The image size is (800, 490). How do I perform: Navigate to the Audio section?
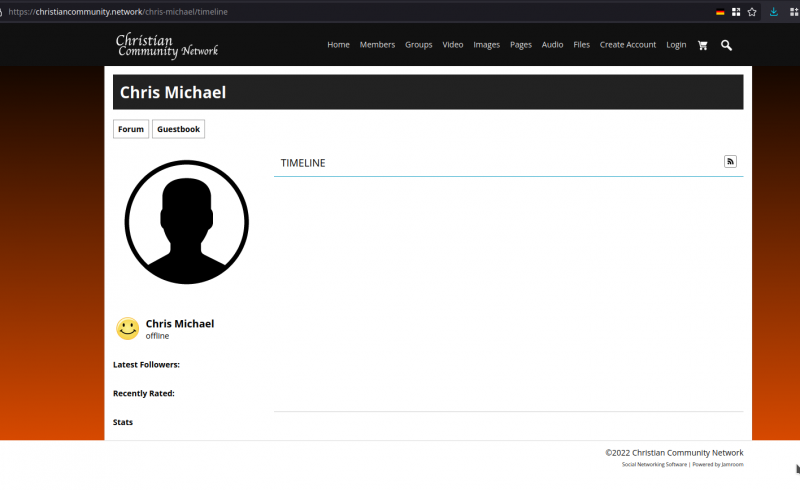pyautogui.click(x=552, y=45)
